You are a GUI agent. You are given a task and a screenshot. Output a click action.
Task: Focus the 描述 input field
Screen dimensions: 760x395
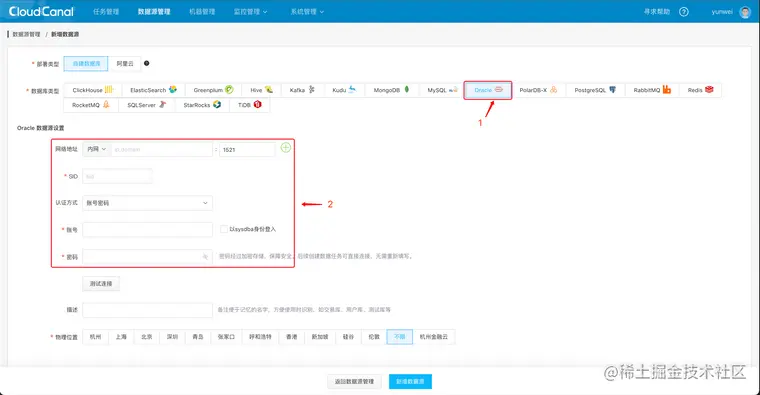tap(147, 310)
